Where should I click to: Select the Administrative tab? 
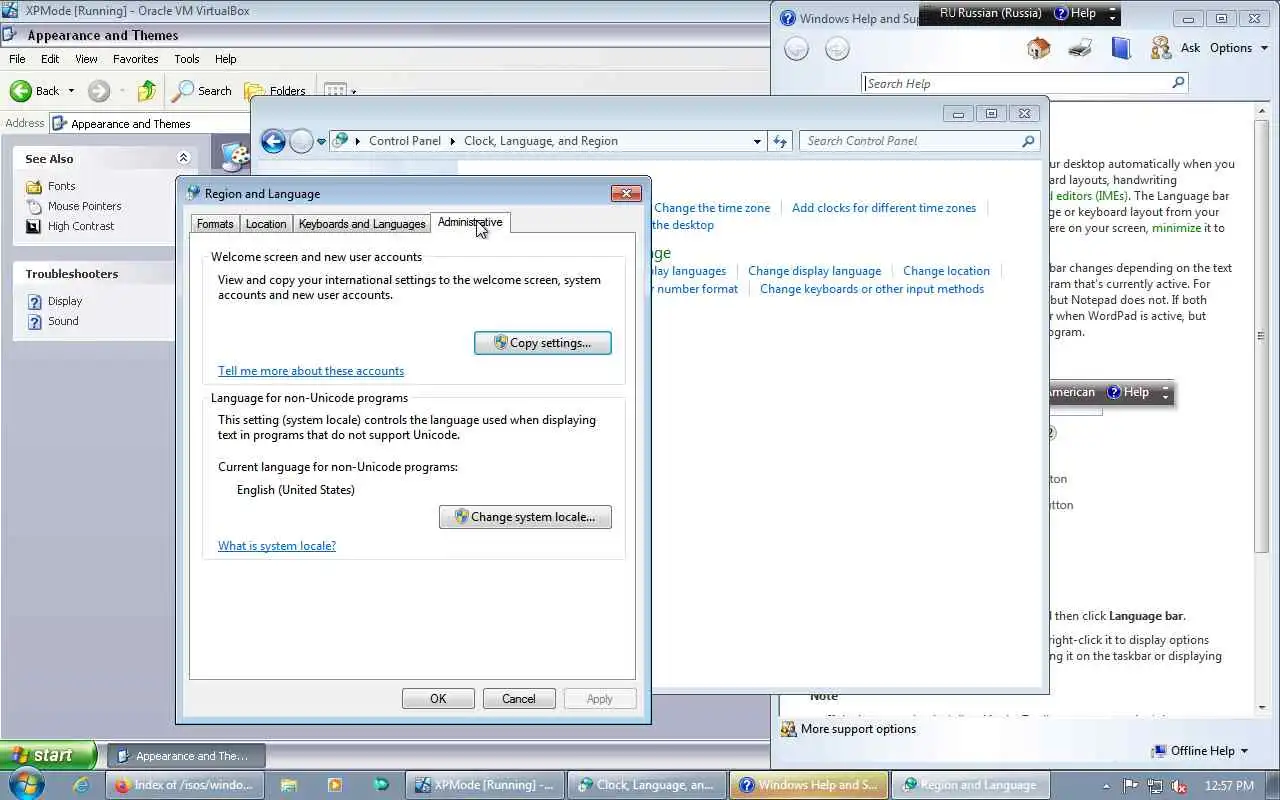(x=470, y=222)
